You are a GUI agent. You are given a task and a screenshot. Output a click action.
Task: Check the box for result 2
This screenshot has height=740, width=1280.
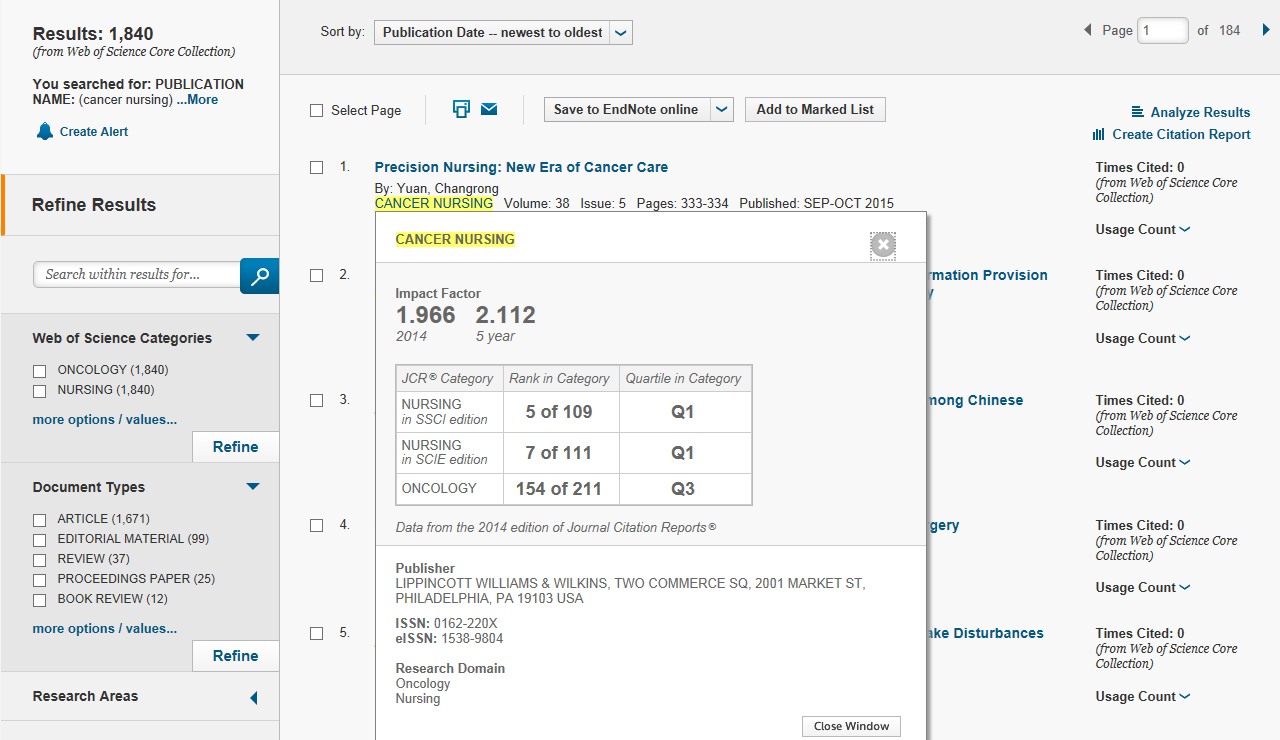coord(317,276)
